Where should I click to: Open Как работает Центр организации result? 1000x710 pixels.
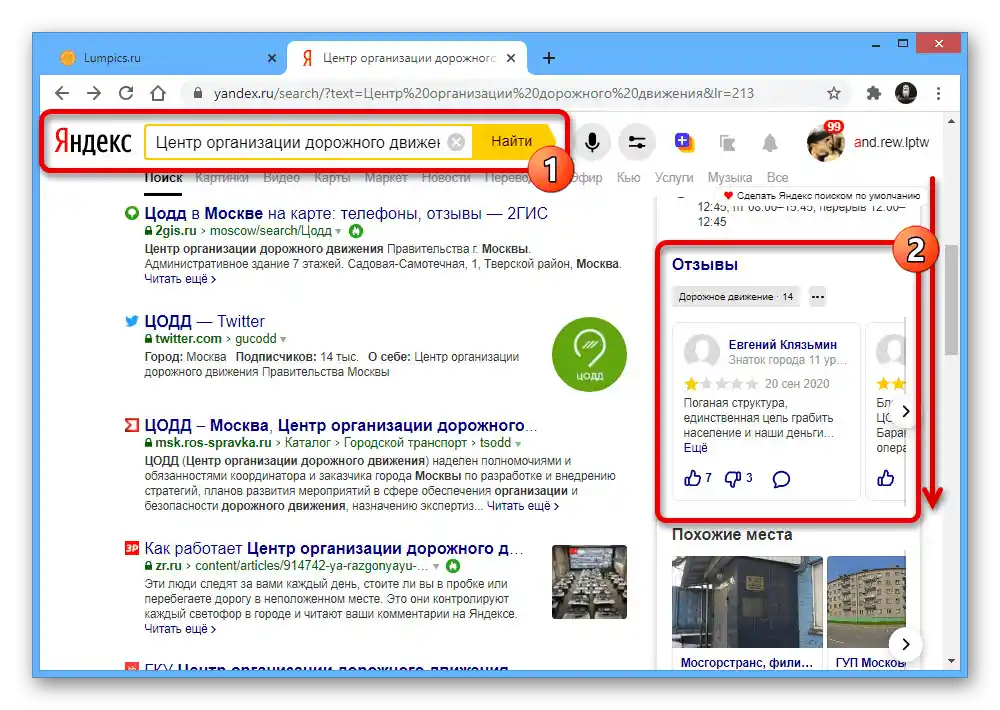(x=334, y=549)
